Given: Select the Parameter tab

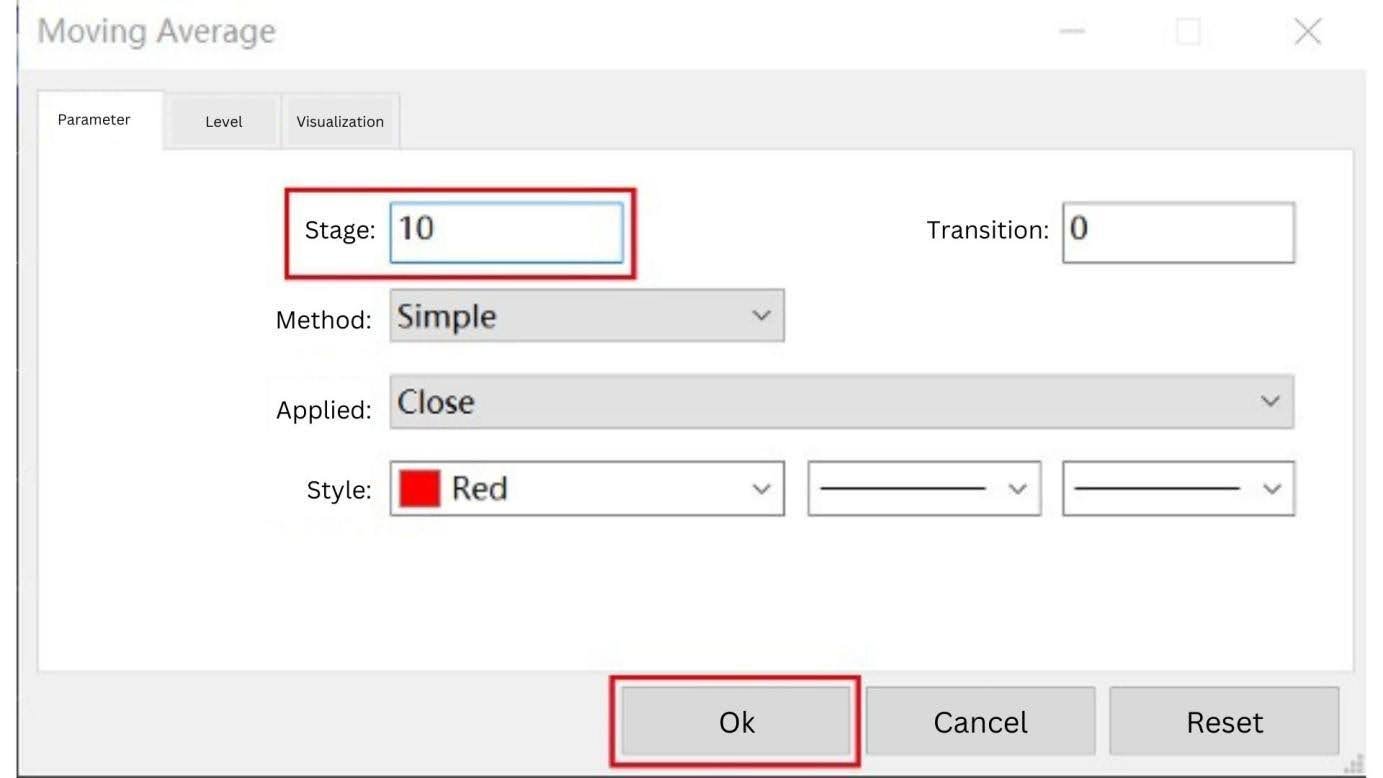Looking at the screenshot, I should click(94, 120).
